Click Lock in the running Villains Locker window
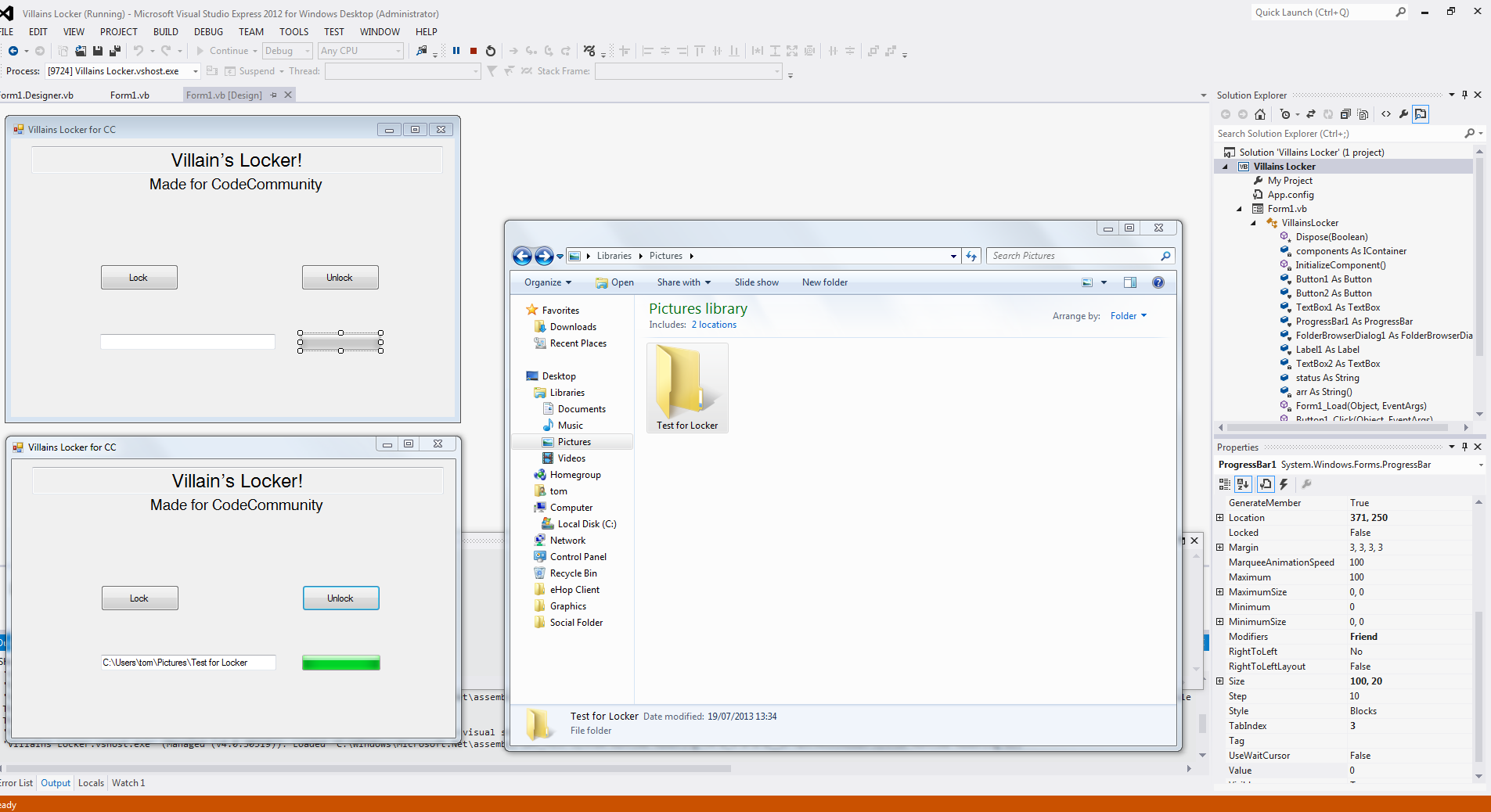This screenshot has height=812, width=1491. coord(139,598)
